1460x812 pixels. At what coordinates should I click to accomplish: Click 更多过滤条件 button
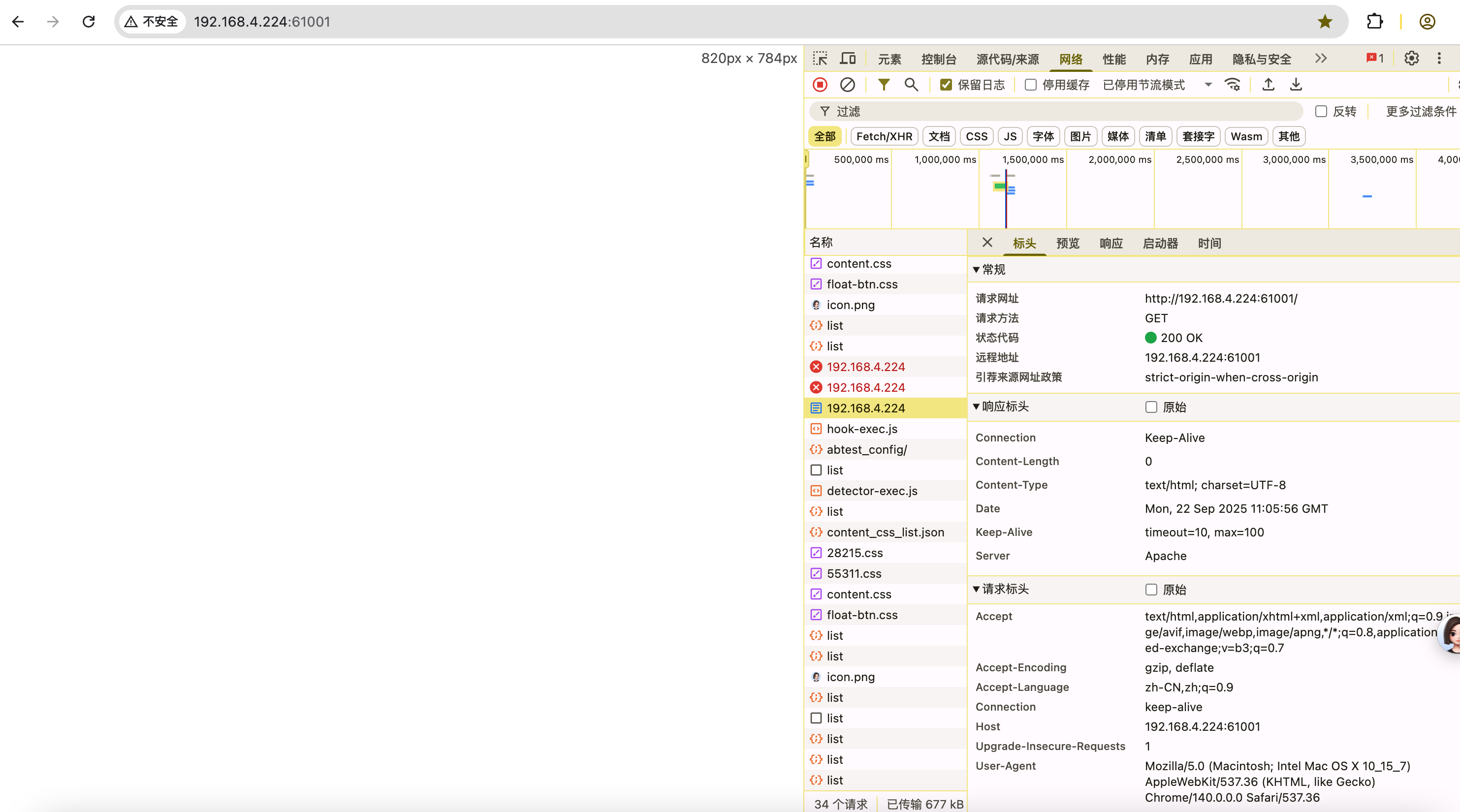(x=1420, y=112)
